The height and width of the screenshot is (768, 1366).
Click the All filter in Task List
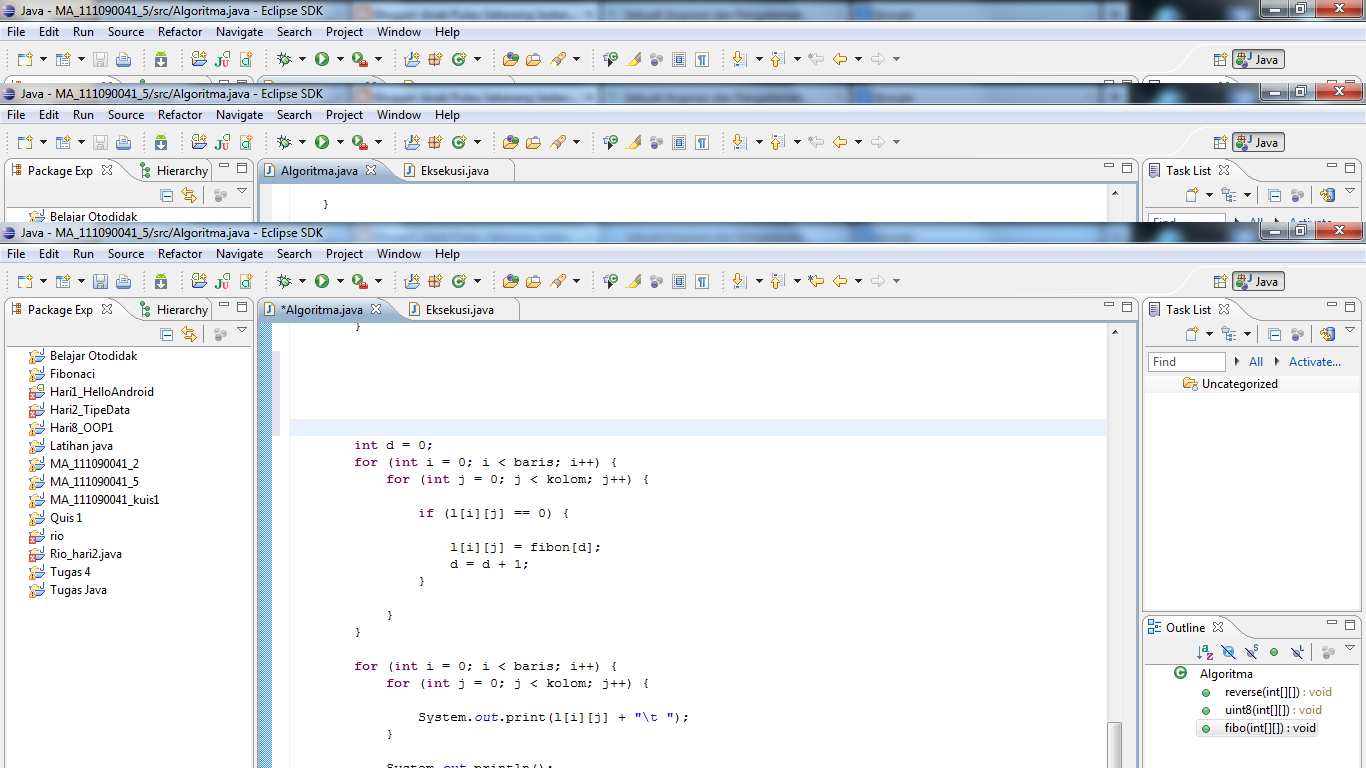(x=1256, y=361)
